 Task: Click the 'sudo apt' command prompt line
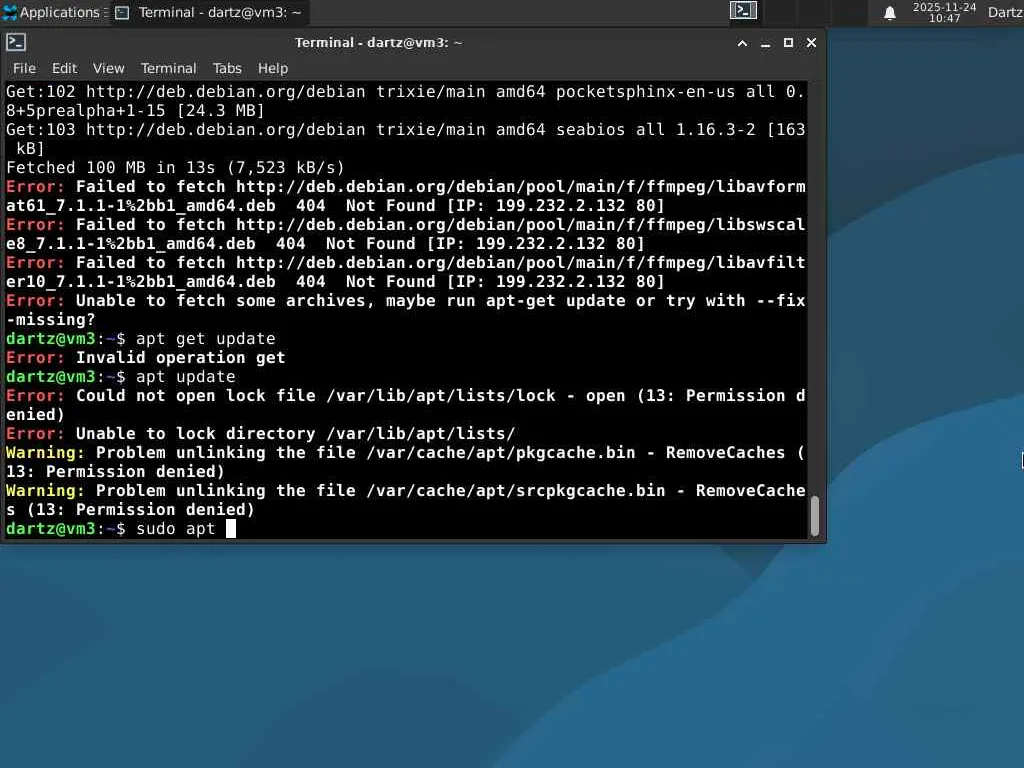coord(120,528)
